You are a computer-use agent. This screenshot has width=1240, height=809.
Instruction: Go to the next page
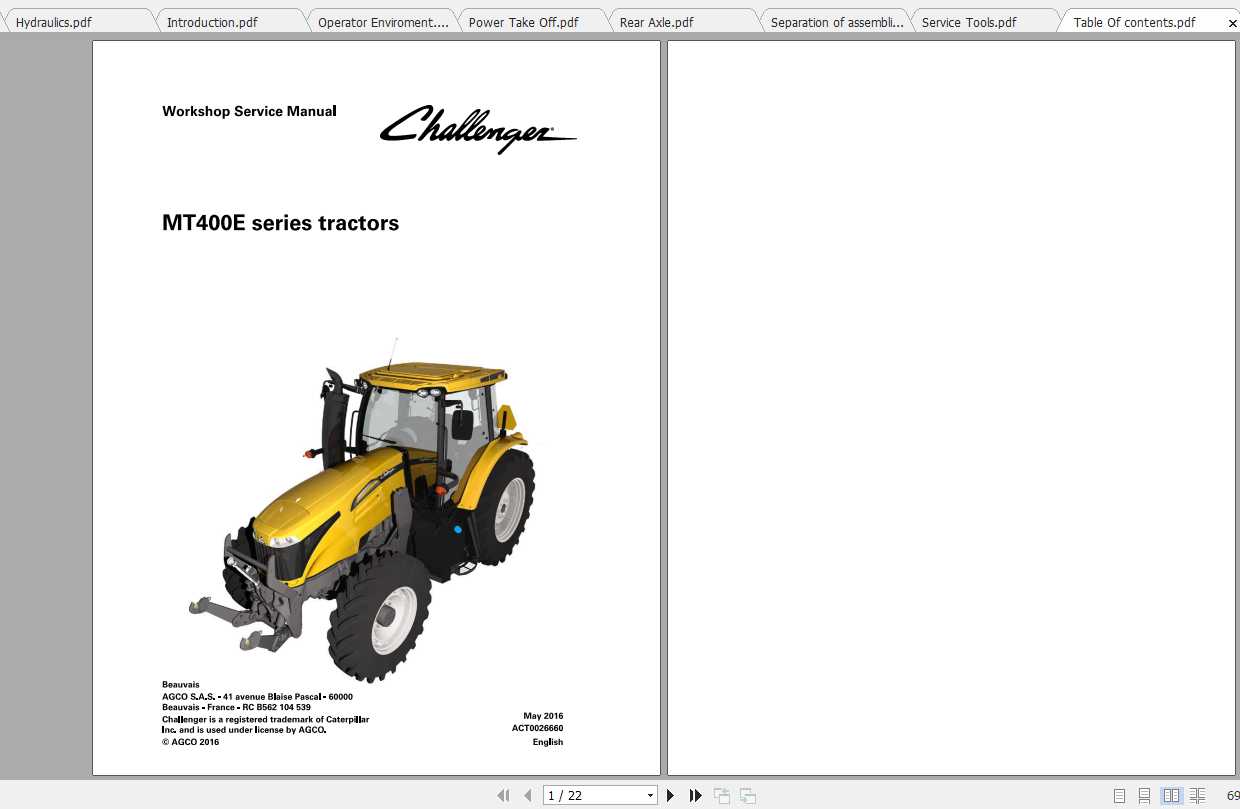pos(671,796)
